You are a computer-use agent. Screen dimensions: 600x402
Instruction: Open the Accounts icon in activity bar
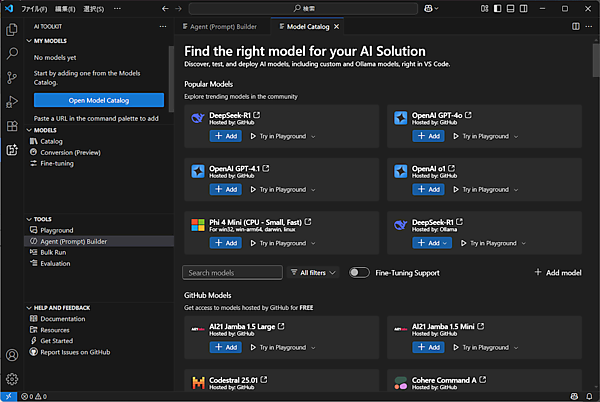click(x=12, y=355)
